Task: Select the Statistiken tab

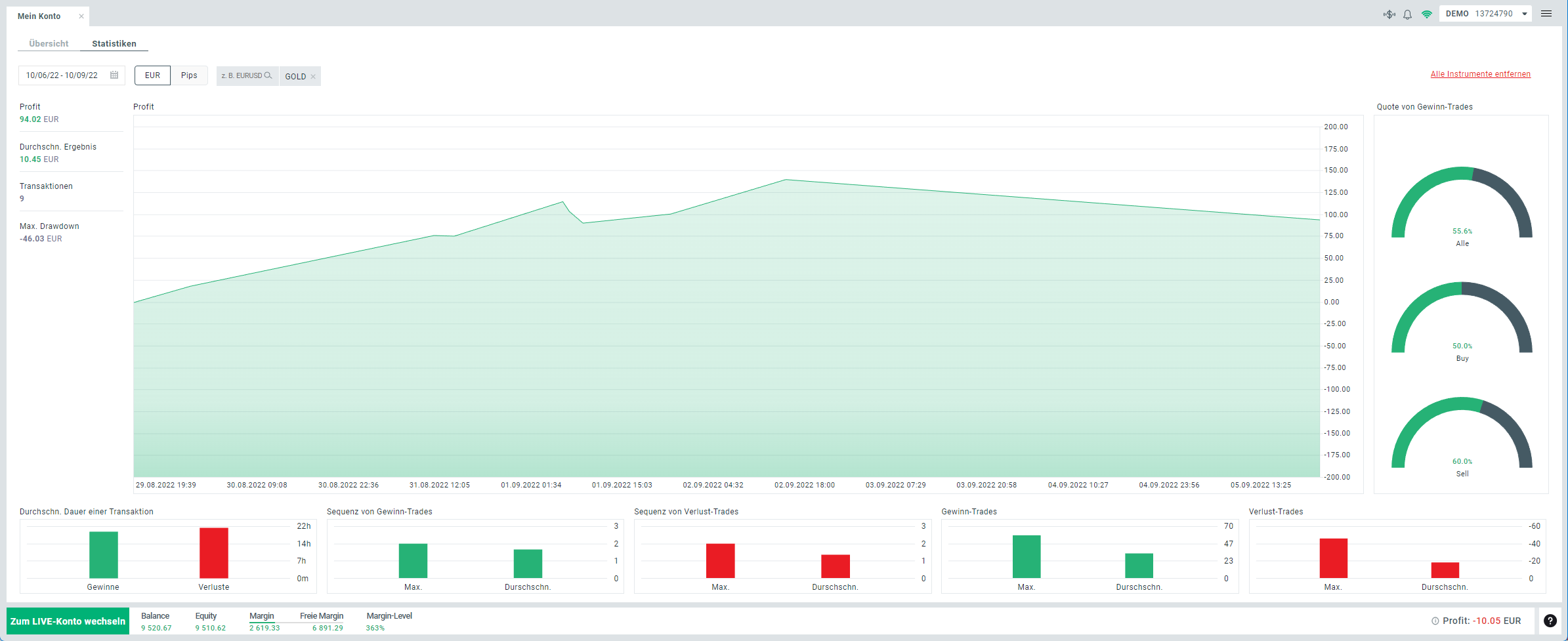Action: point(114,43)
